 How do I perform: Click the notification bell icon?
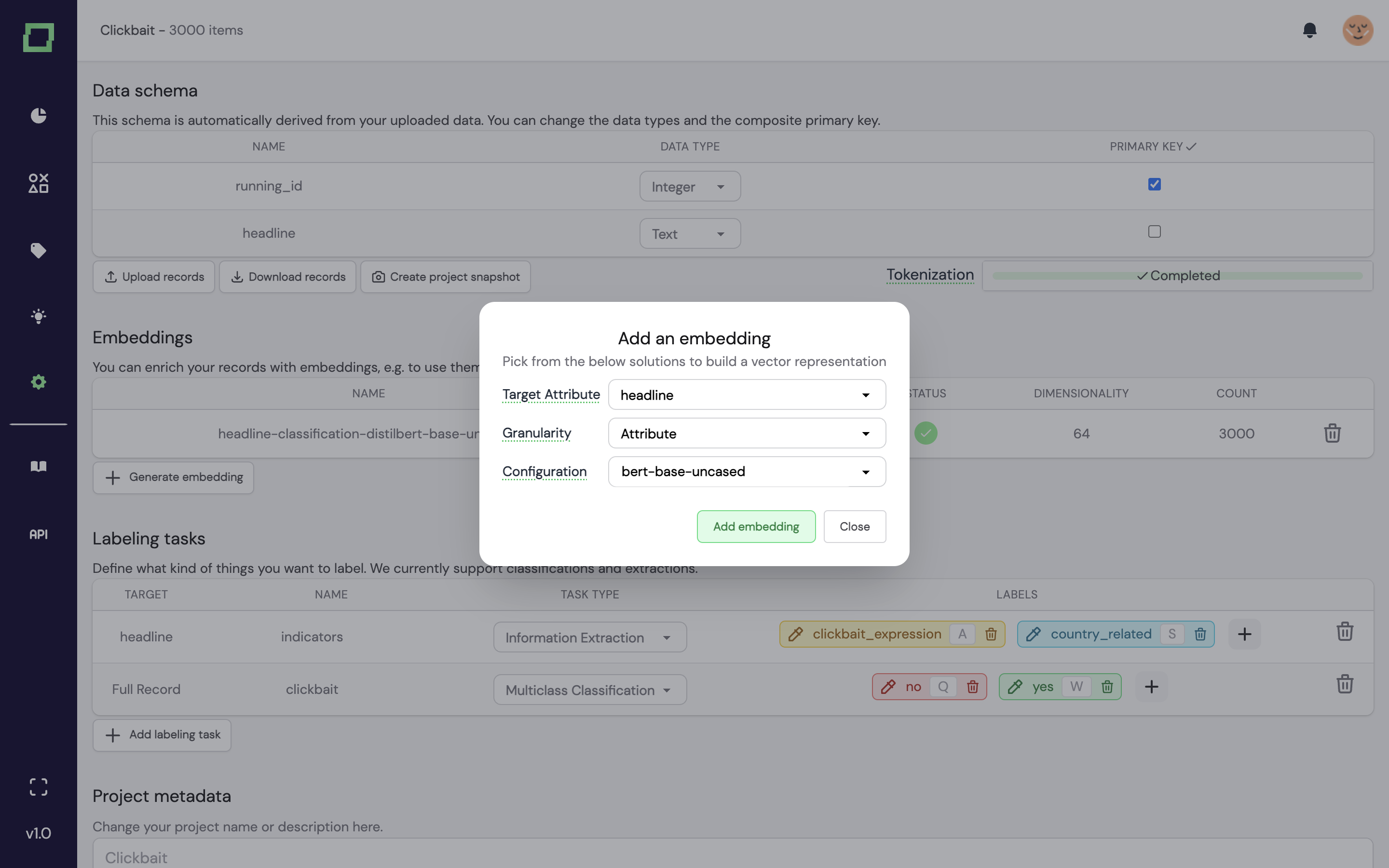click(1309, 30)
